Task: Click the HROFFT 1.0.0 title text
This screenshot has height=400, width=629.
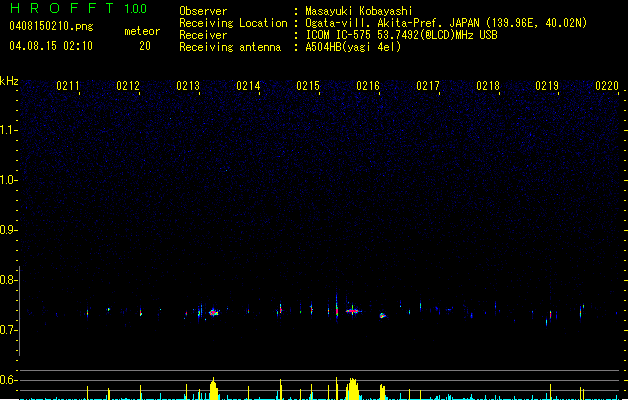Action: point(78,8)
